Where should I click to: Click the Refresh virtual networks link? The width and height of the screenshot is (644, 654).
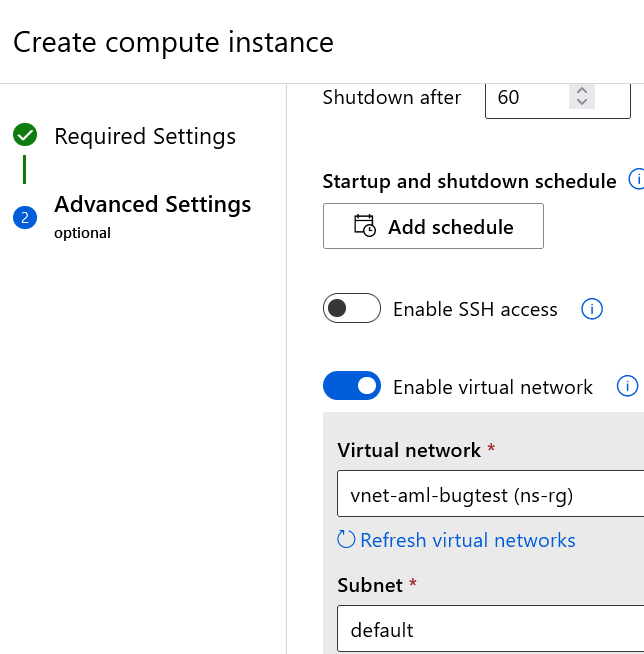tap(467, 540)
